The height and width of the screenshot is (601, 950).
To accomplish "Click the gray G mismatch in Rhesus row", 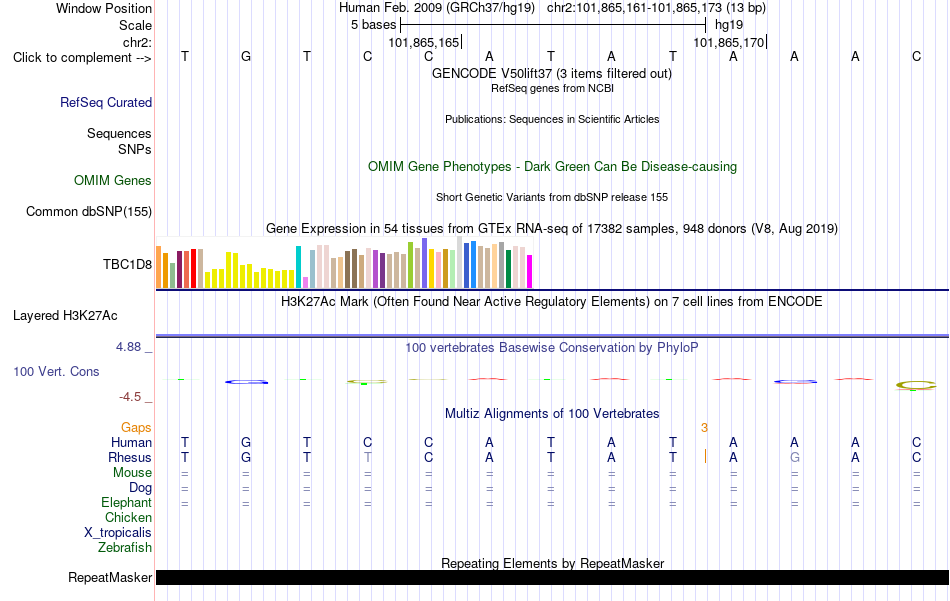I will point(795,457).
